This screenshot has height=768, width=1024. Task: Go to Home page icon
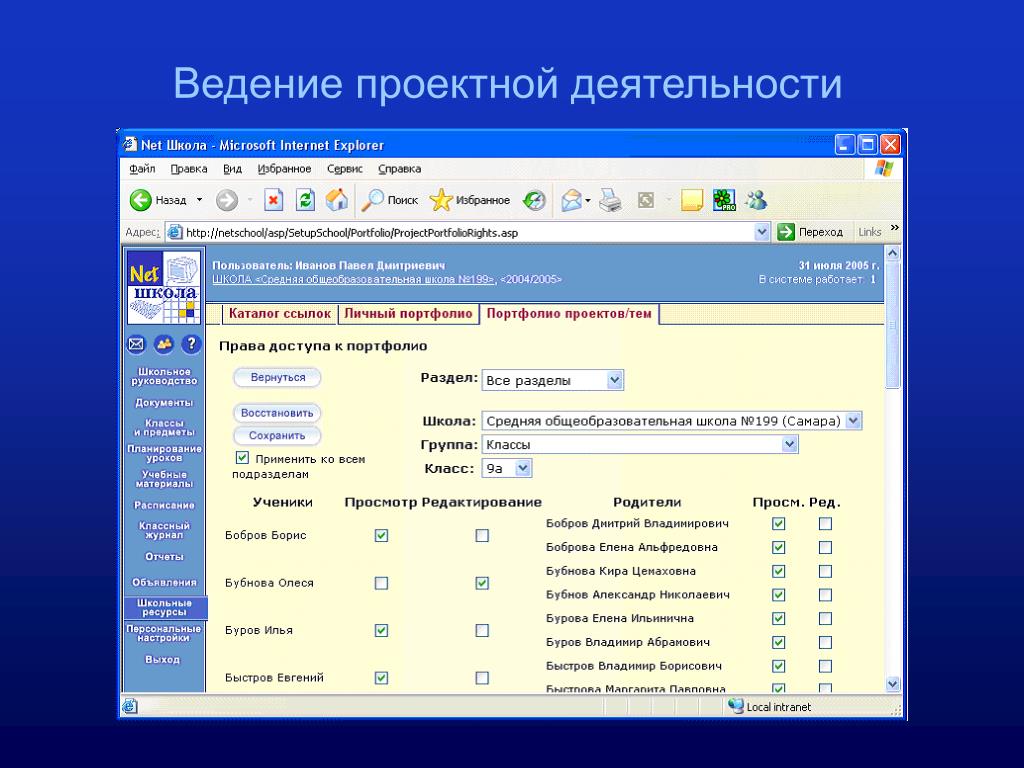point(337,200)
